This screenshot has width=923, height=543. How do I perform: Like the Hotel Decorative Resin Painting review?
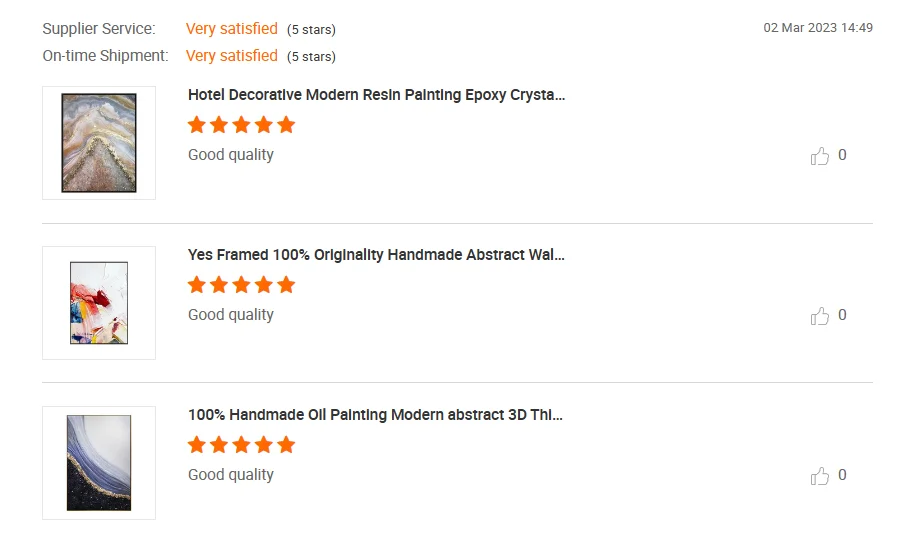pyautogui.click(x=820, y=156)
